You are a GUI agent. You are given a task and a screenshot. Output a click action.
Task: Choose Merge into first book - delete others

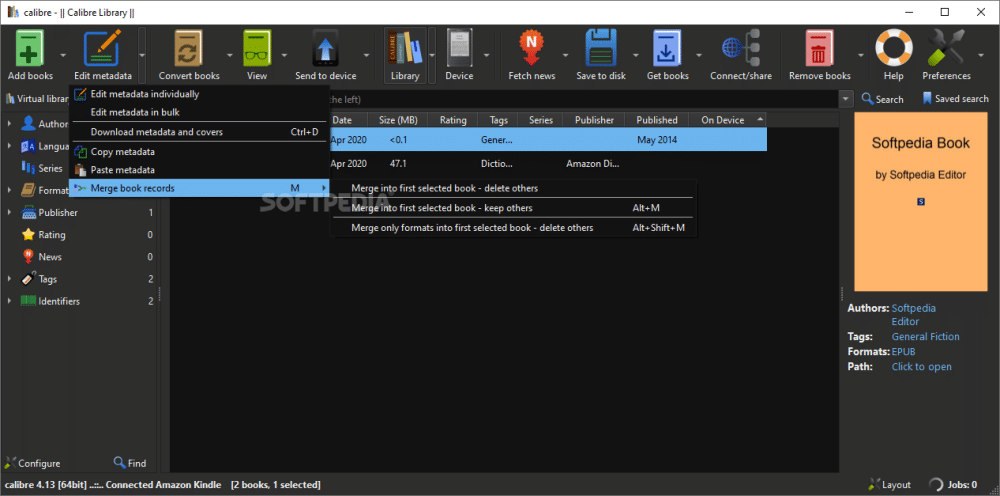pyautogui.click(x=513, y=188)
